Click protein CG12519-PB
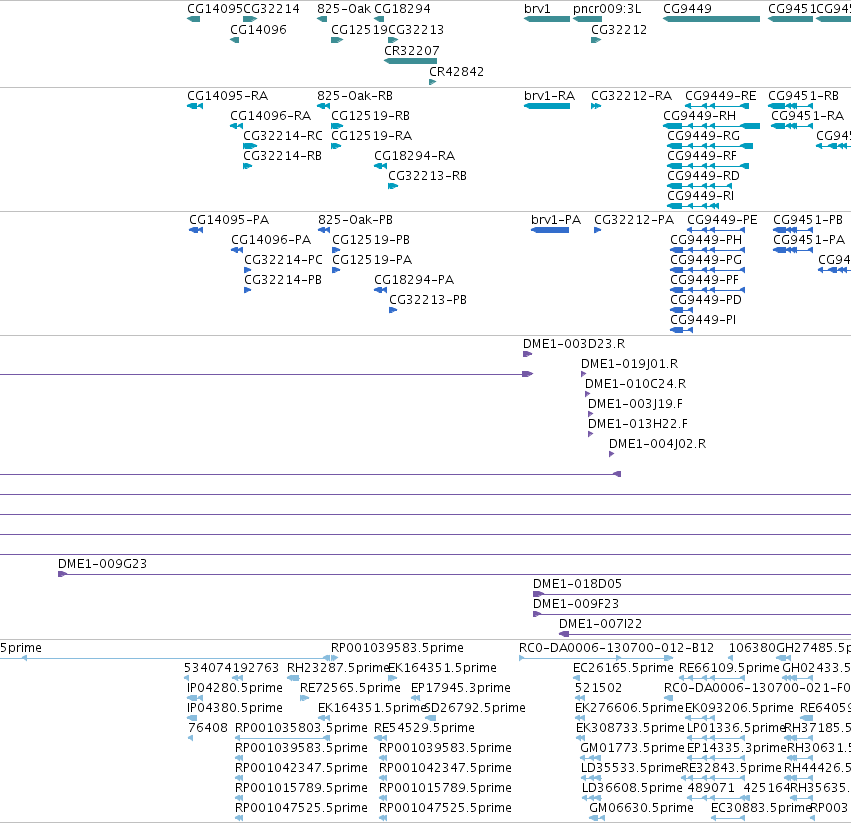This screenshot has height=823, width=851. coord(371,240)
